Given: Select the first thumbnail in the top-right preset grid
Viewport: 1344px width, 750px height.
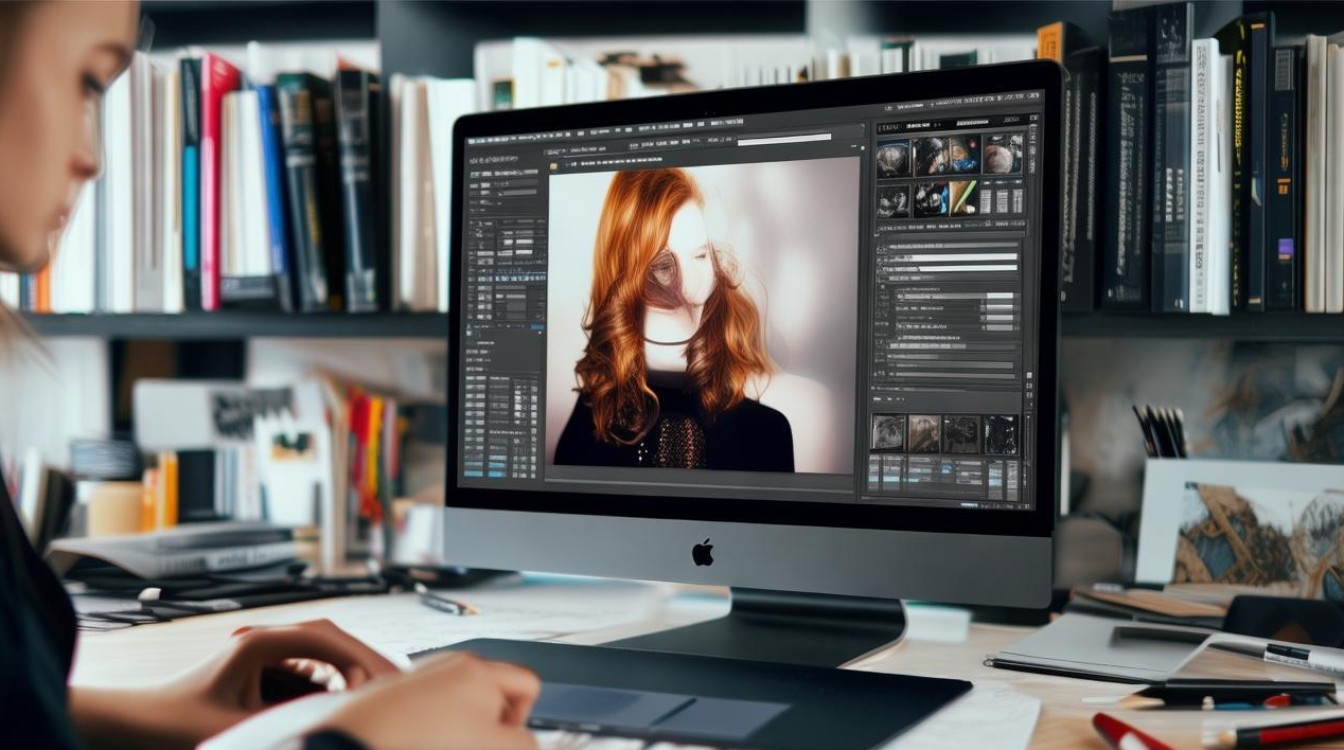Looking at the screenshot, I should pyautogui.click(x=893, y=158).
